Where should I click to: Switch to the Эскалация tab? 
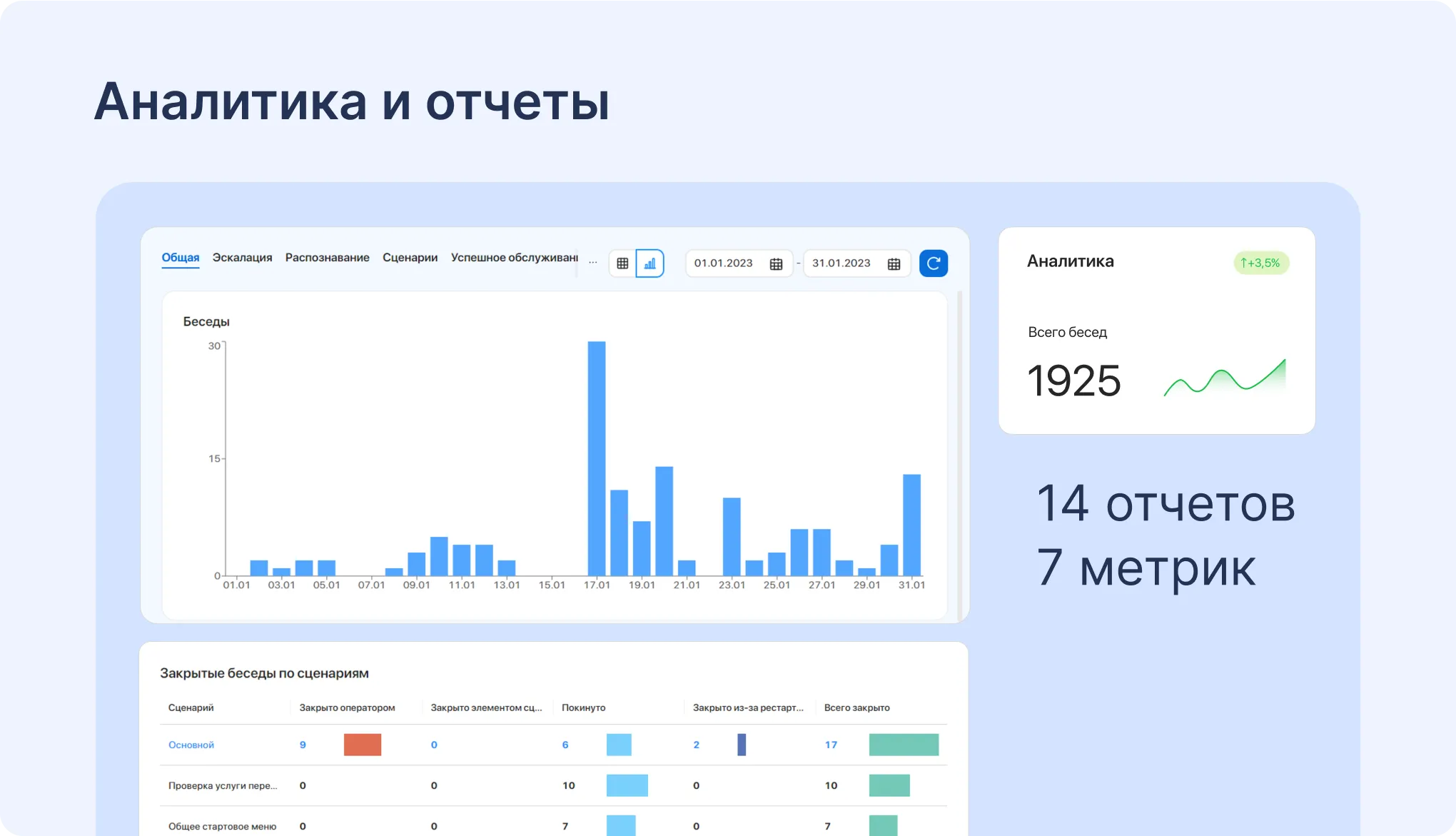(x=243, y=258)
